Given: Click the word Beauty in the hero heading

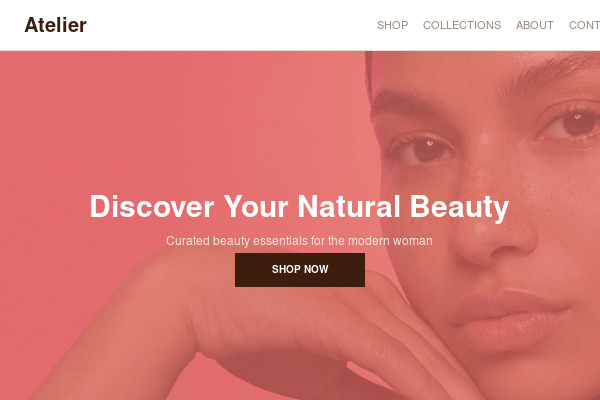Looking at the screenshot, I should point(459,207).
